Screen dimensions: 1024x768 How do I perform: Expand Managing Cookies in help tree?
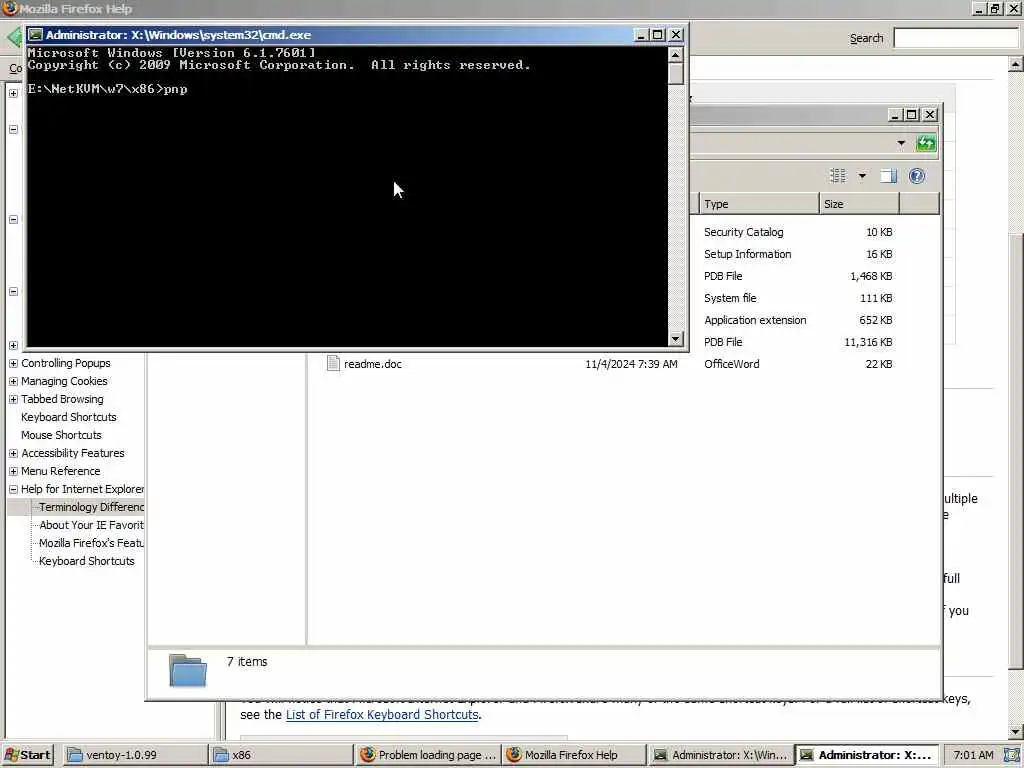[13, 381]
